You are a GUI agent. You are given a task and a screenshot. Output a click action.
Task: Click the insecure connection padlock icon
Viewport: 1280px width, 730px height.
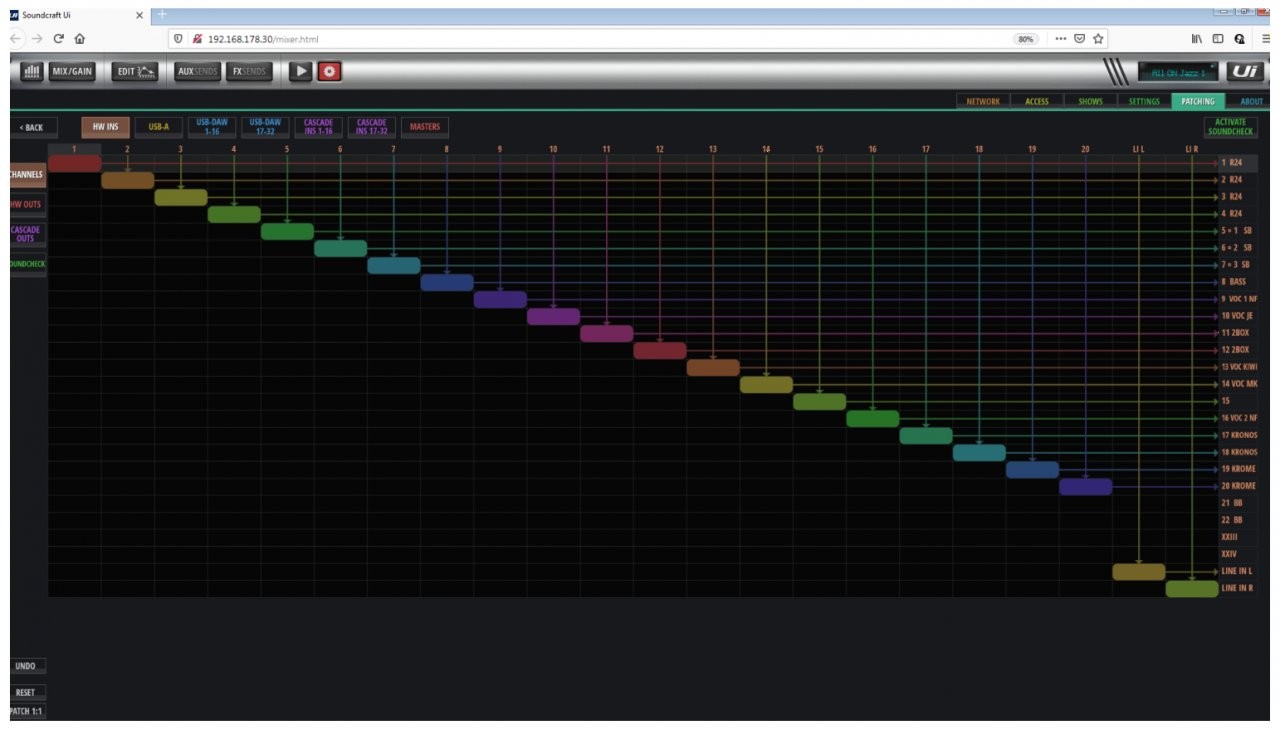[x=196, y=39]
